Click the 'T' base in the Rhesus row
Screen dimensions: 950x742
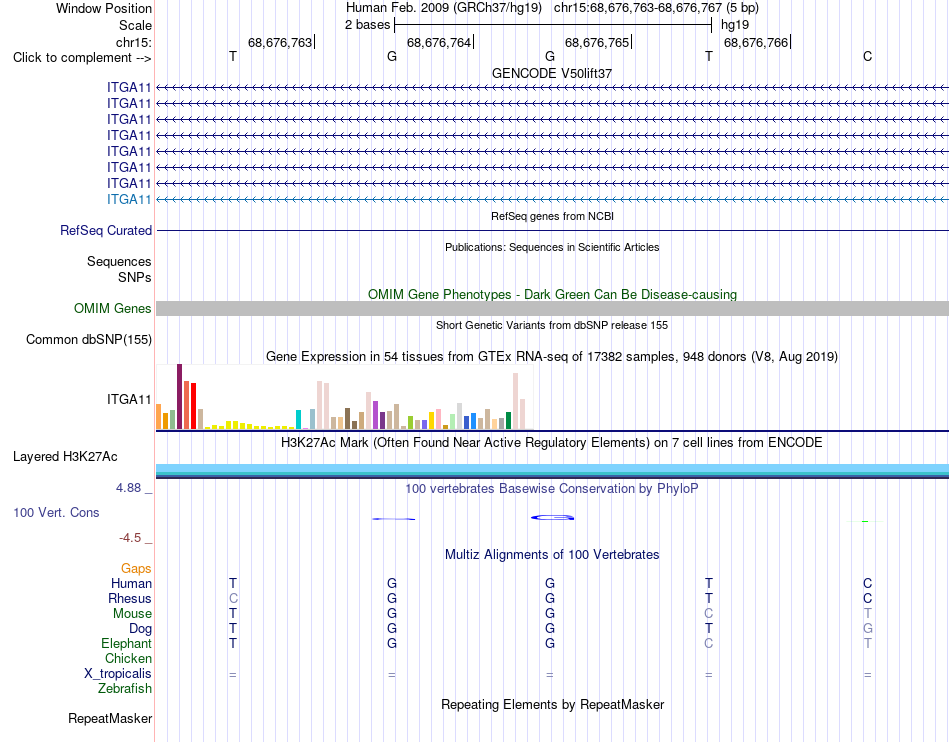[x=709, y=598]
